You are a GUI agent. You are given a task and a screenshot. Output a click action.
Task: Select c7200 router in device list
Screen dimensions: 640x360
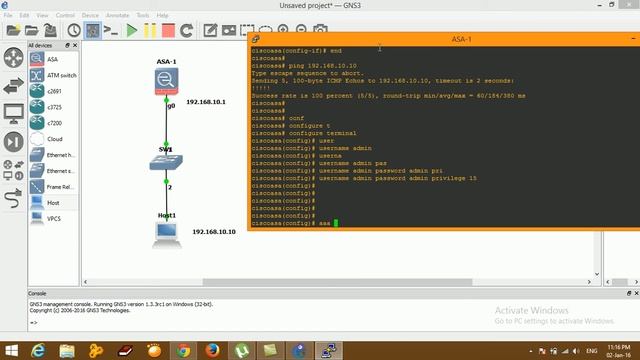[53, 123]
